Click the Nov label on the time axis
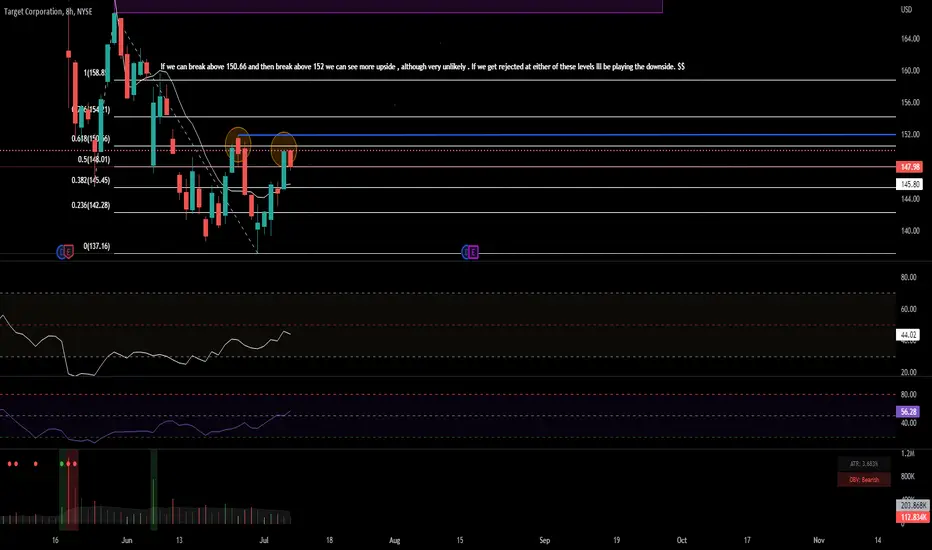Viewport: 932px width, 550px height. click(x=819, y=540)
